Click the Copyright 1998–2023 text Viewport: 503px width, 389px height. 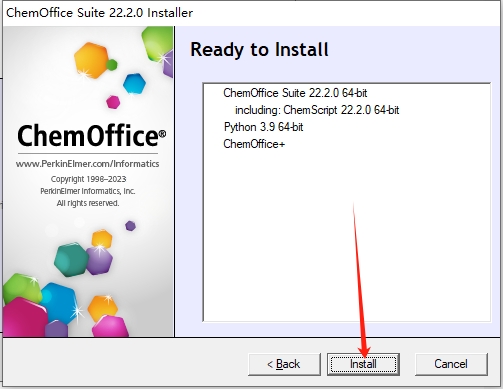(88, 179)
